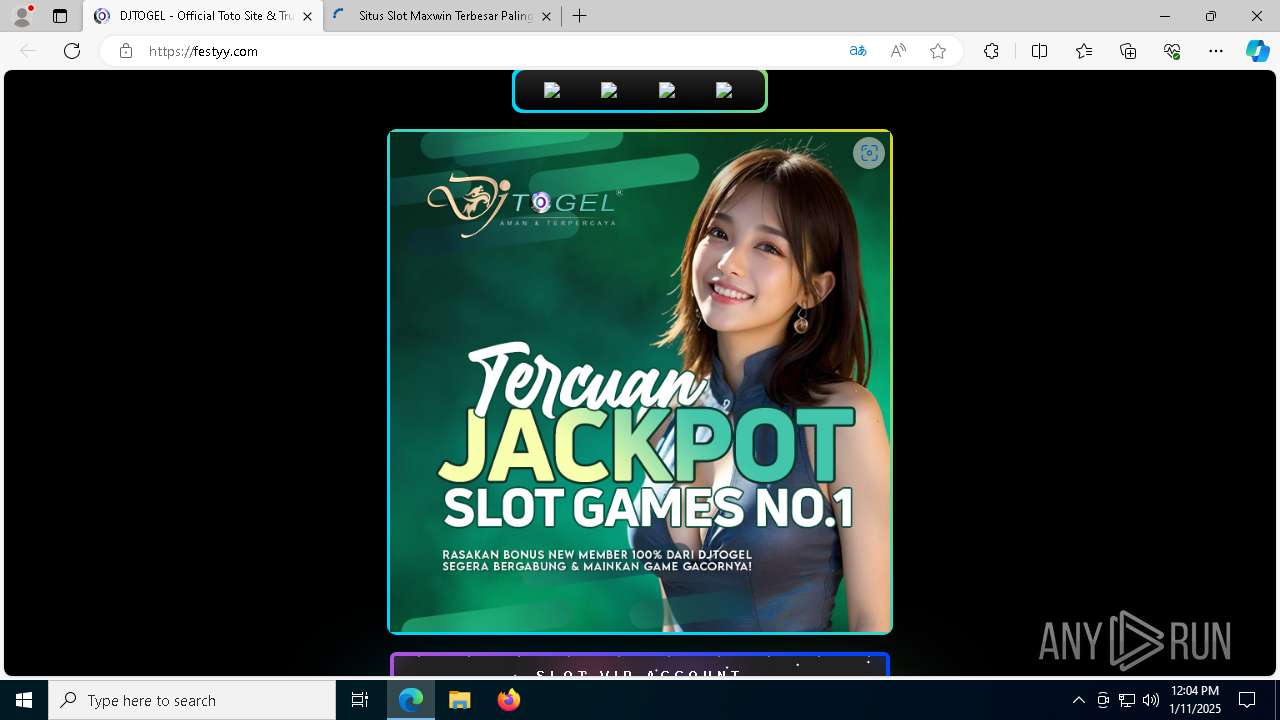Open a new tab with the plus button
The image size is (1280, 720).
(x=580, y=16)
